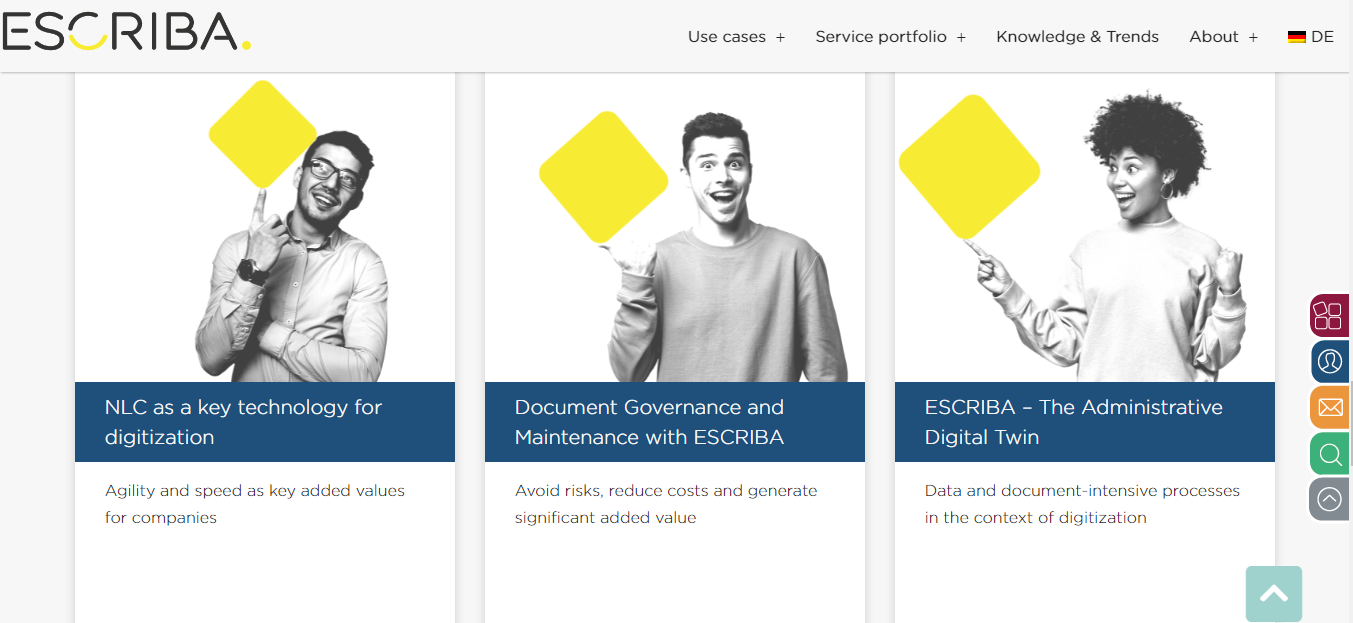This screenshot has height=623, width=1353.
Task: Click the teal back-to-top arrow button
Action: [x=1274, y=594]
